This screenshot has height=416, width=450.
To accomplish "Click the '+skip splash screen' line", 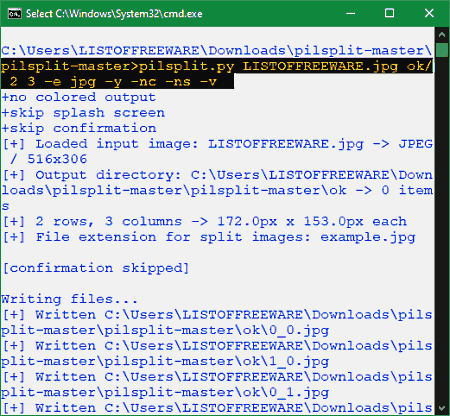I will click(83, 113).
